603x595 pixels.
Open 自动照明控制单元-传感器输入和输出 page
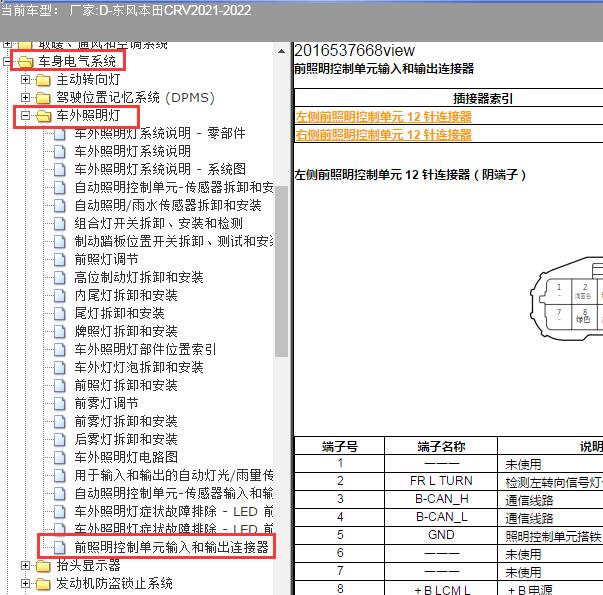pyautogui.click(x=174, y=493)
